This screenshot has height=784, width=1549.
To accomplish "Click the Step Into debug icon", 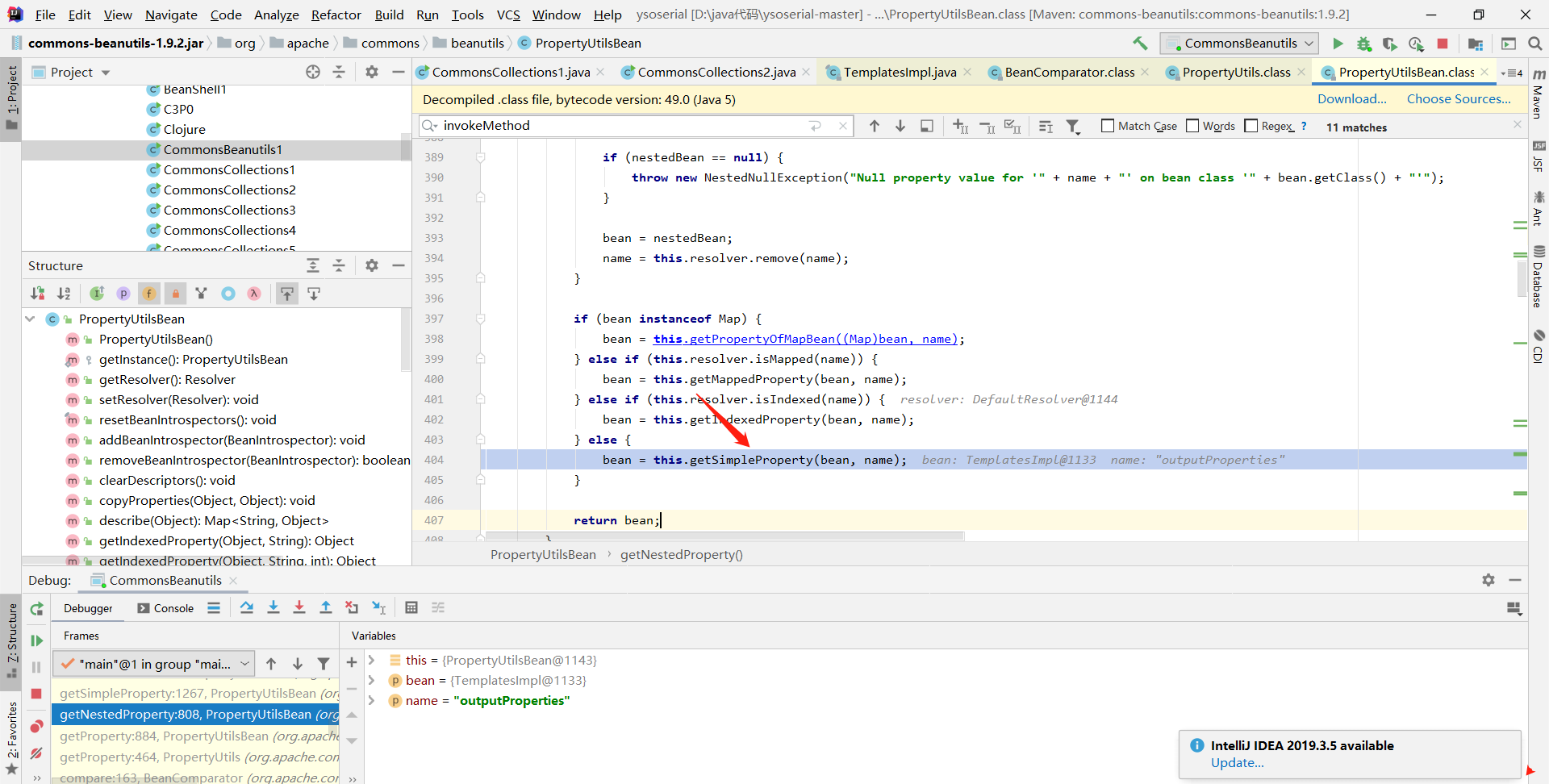I will coord(273,607).
